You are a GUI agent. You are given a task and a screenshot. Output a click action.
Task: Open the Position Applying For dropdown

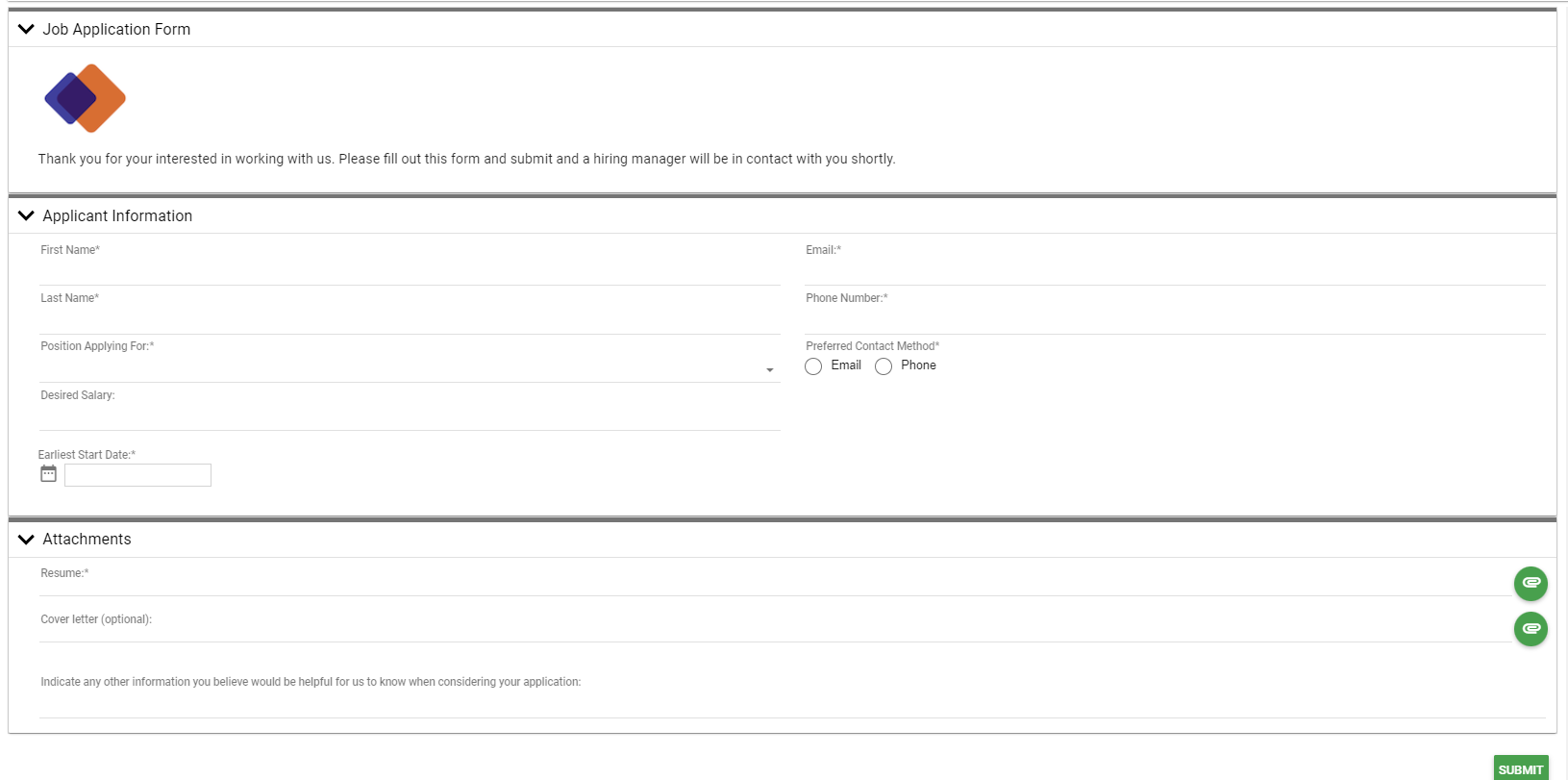[x=410, y=369]
